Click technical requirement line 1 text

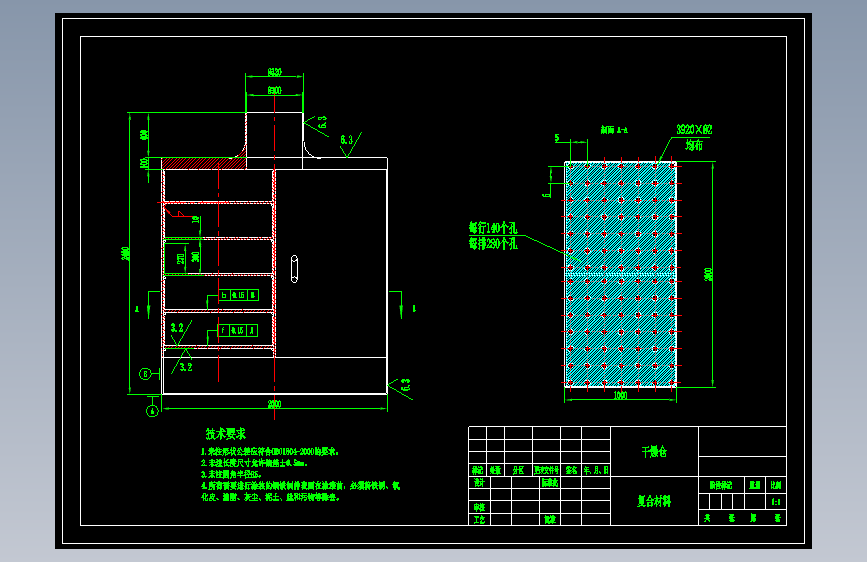(x=270, y=452)
